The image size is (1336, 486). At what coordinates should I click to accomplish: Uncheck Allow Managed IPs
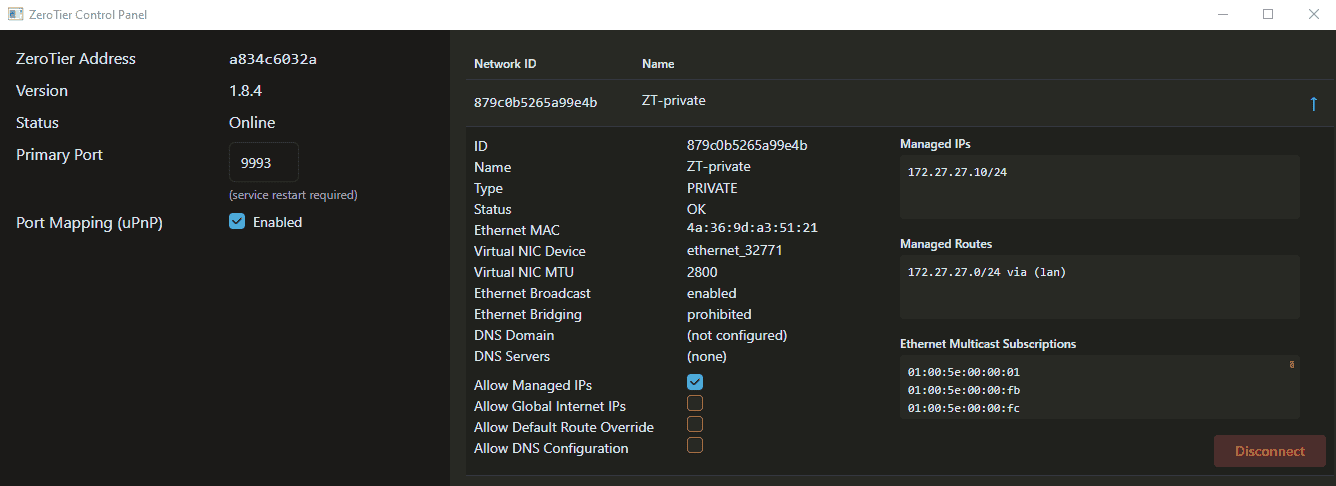(695, 382)
